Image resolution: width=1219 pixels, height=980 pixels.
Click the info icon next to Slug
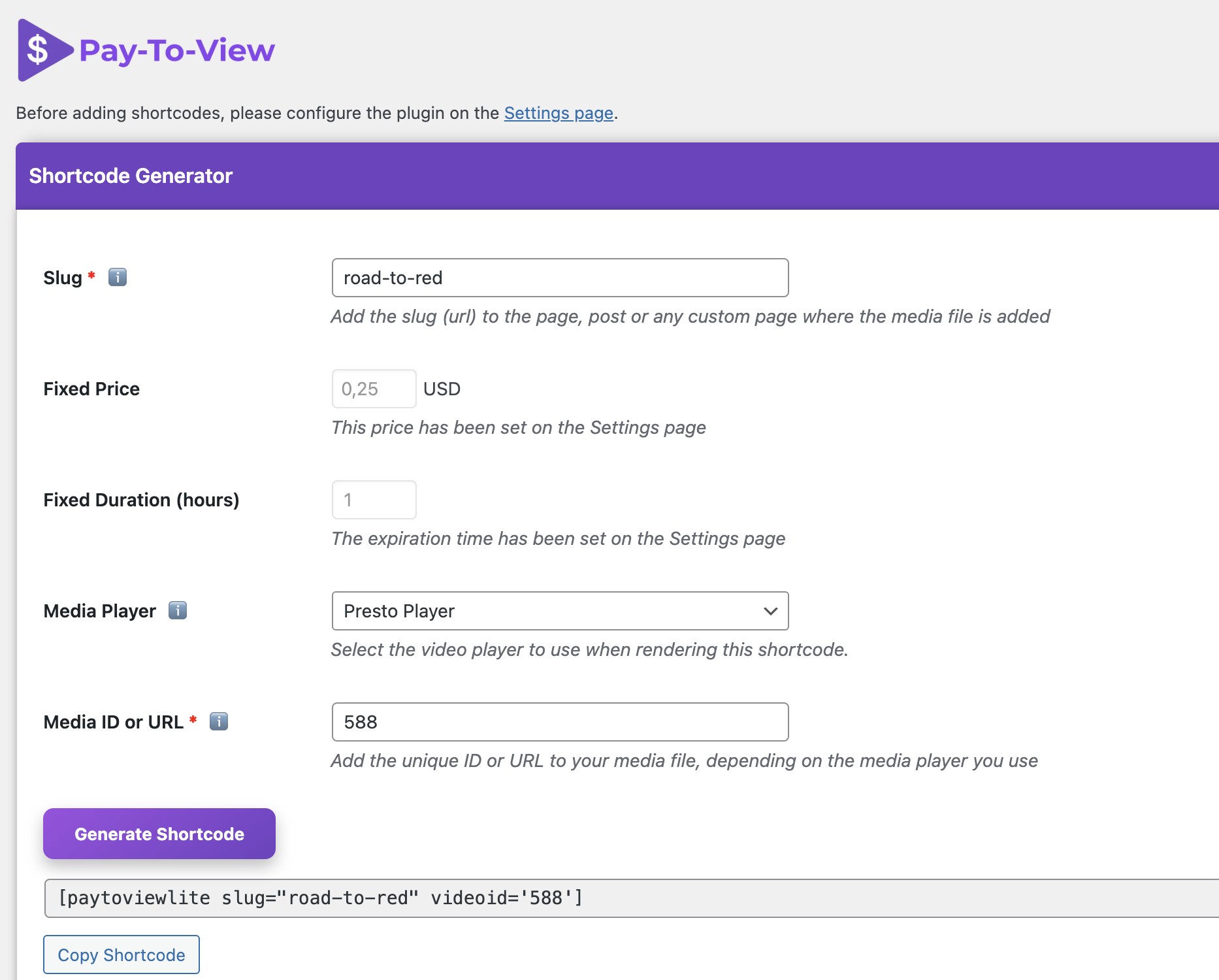(118, 278)
